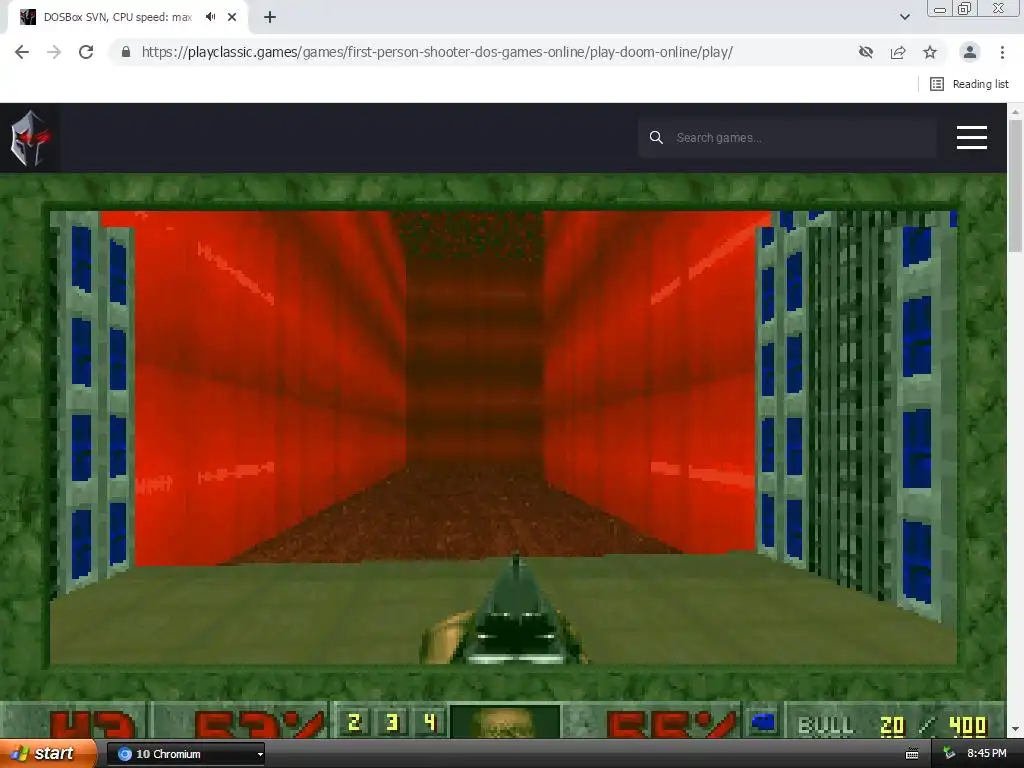Click the network tray icon
Screen dimensions: 1024x768
[949, 754]
